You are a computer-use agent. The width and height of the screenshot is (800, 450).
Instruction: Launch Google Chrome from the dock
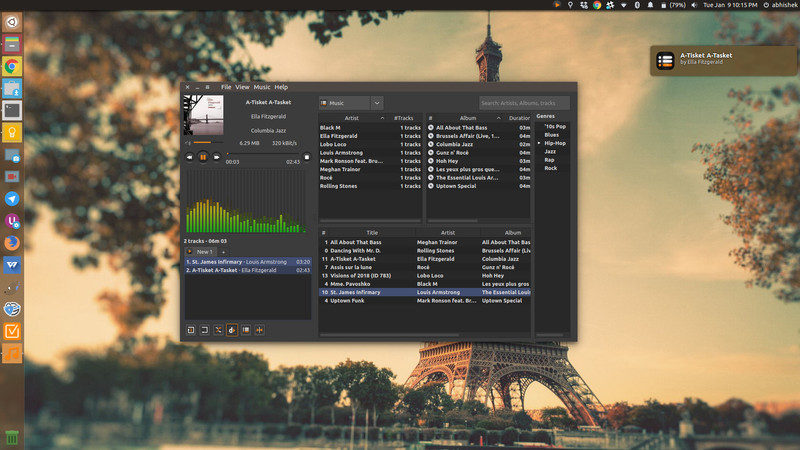click(x=12, y=66)
